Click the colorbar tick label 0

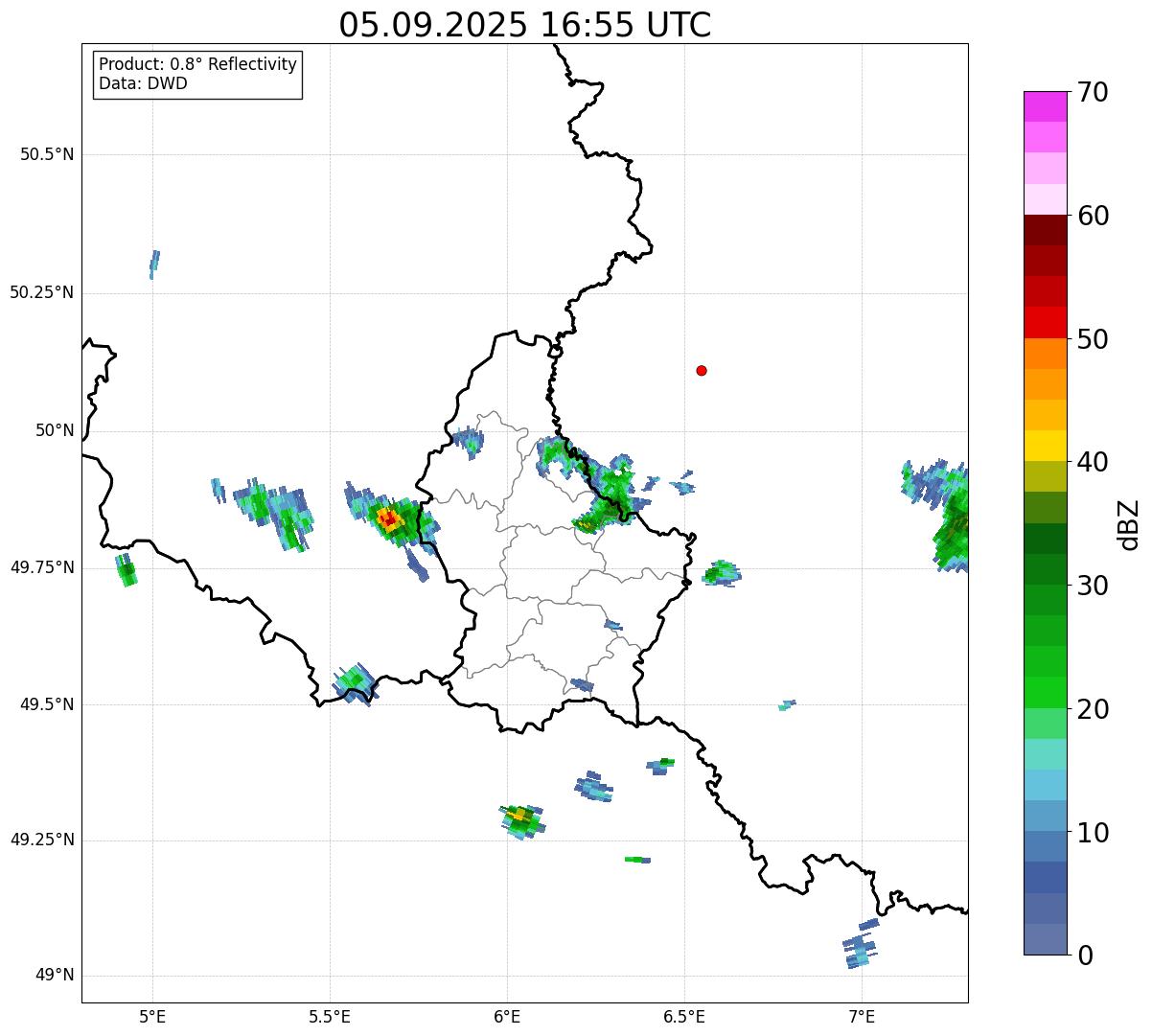click(x=1083, y=955)
